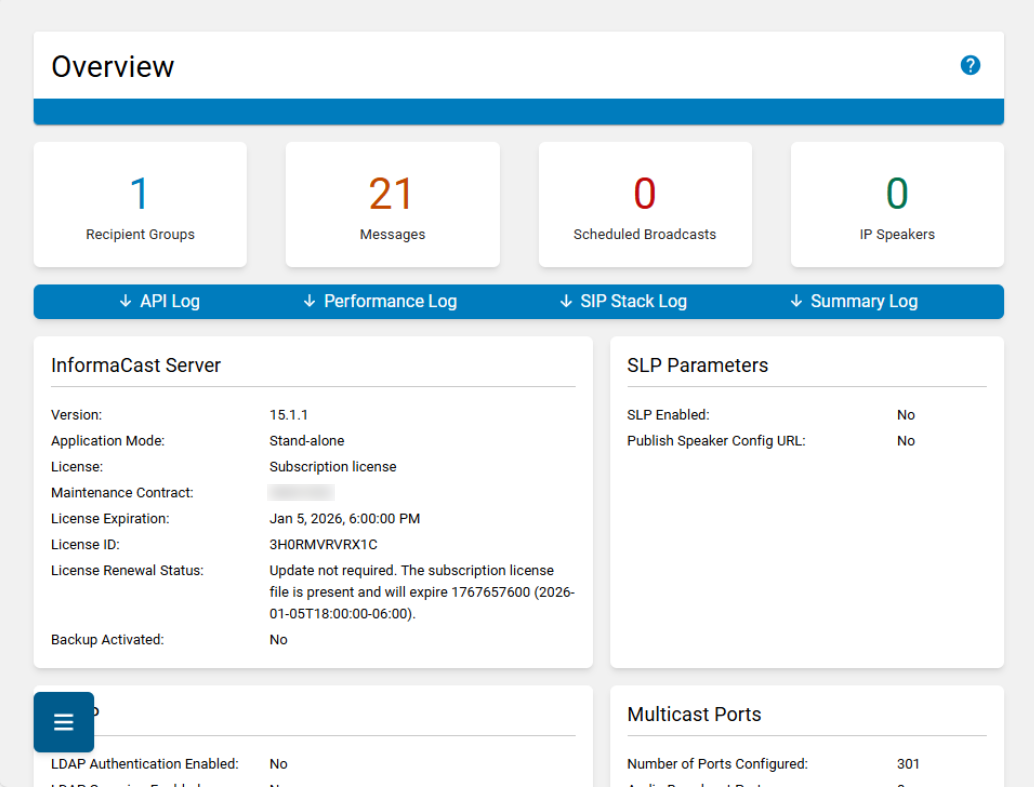Click the API Log download arrow icon
Screen dimensions: 1034x789
tap(125, 301)
